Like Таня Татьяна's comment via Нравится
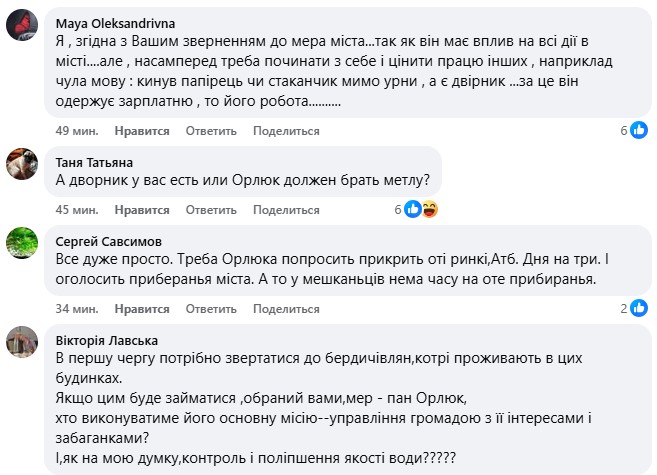The image size is (657, 475). pos(141,210)
